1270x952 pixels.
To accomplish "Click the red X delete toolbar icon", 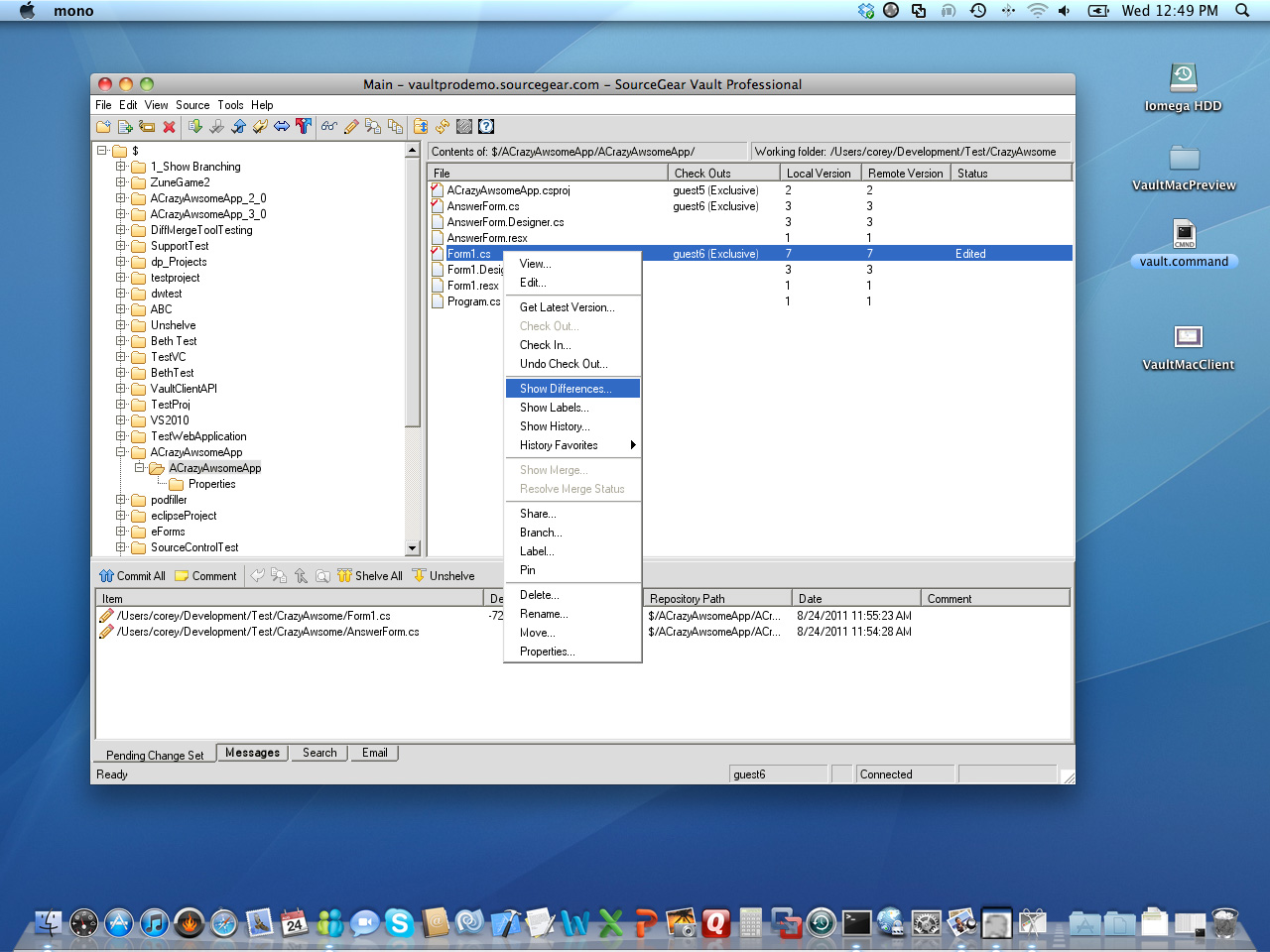I will coord(169,127).
